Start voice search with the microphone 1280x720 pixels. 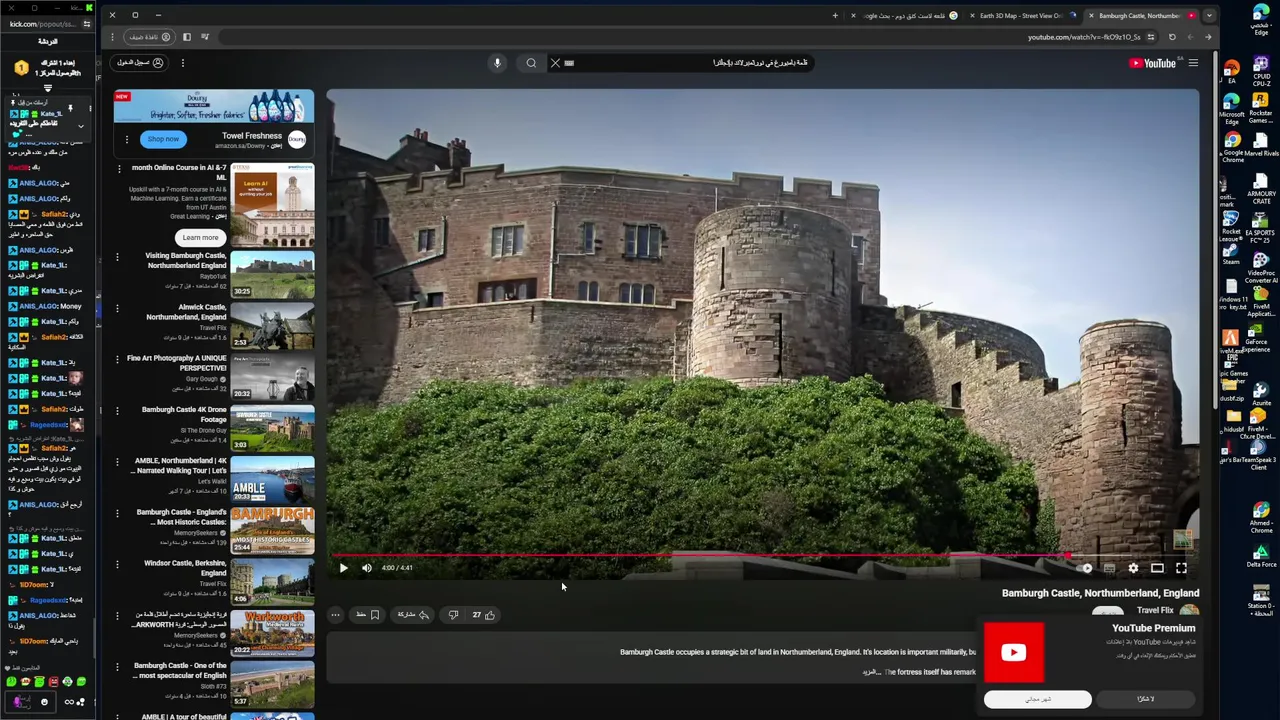tap(497, 63)
